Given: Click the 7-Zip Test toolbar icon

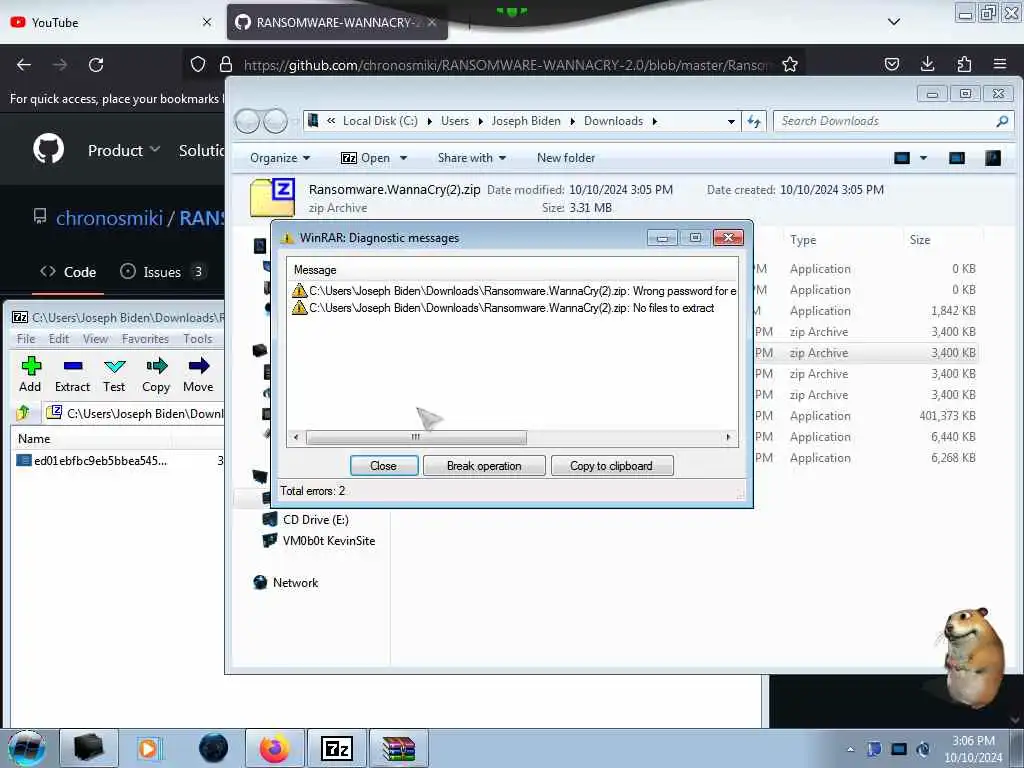Looking at the screenshot, I should [114, 374].
